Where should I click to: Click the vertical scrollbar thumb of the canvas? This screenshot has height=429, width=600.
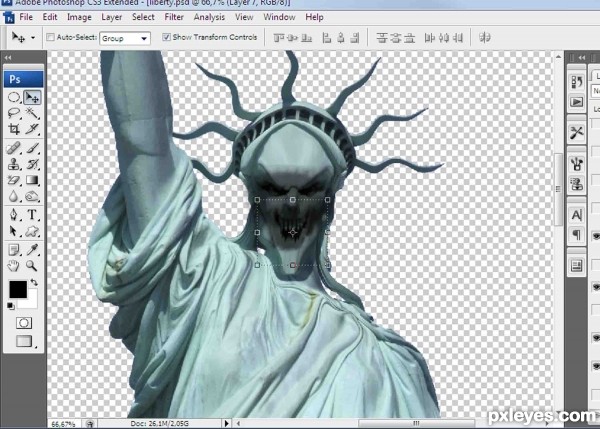(558, 189)
